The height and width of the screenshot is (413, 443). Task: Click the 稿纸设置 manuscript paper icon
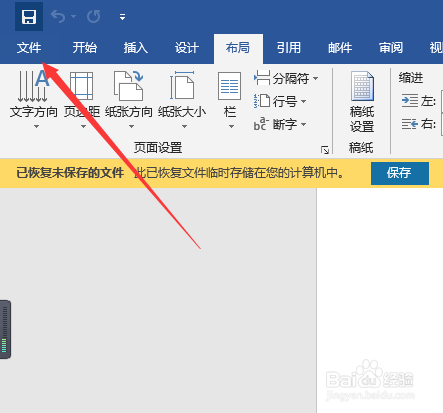362,86
